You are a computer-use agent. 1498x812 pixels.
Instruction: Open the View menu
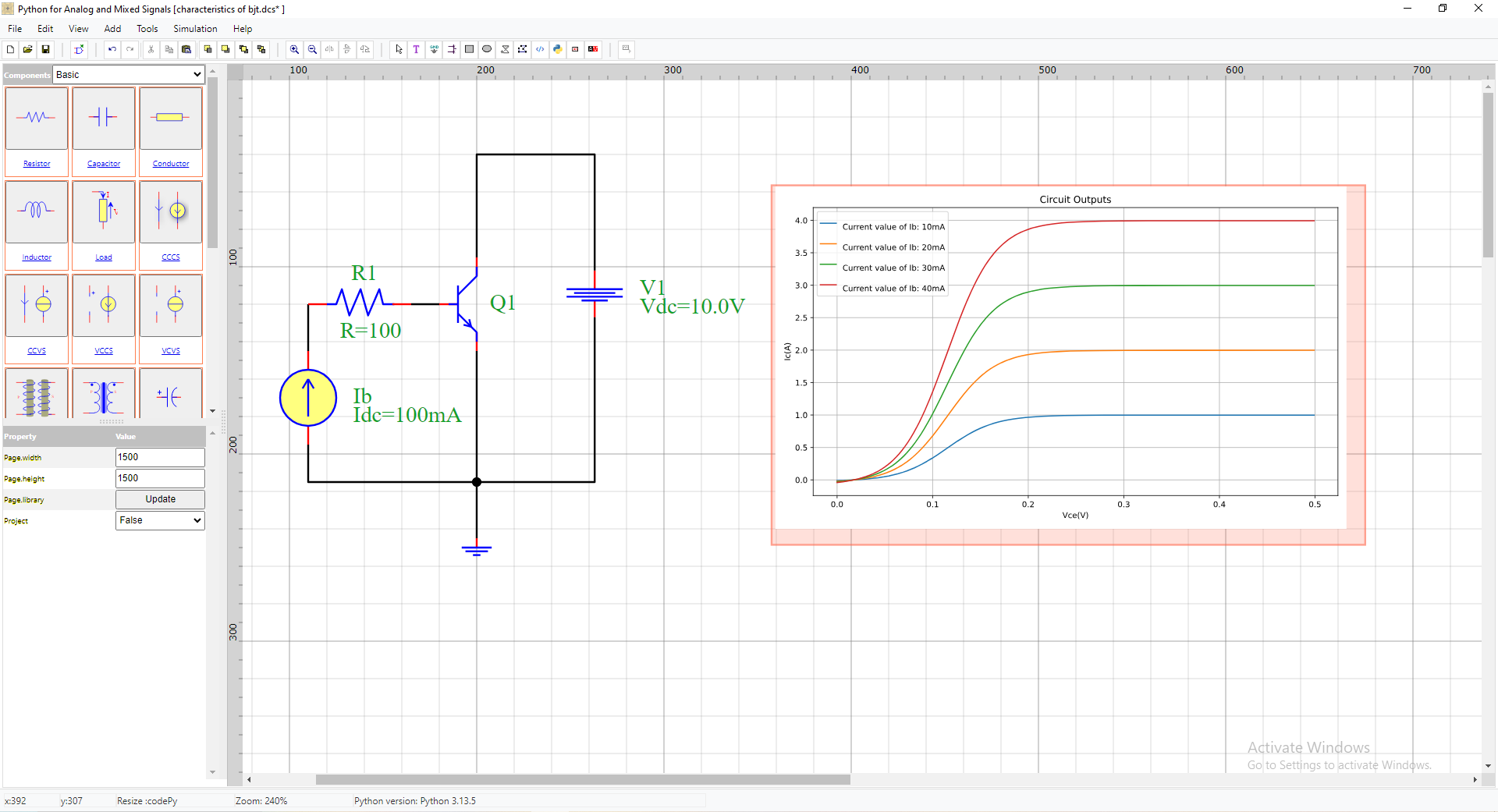click(x=79, y=29)
